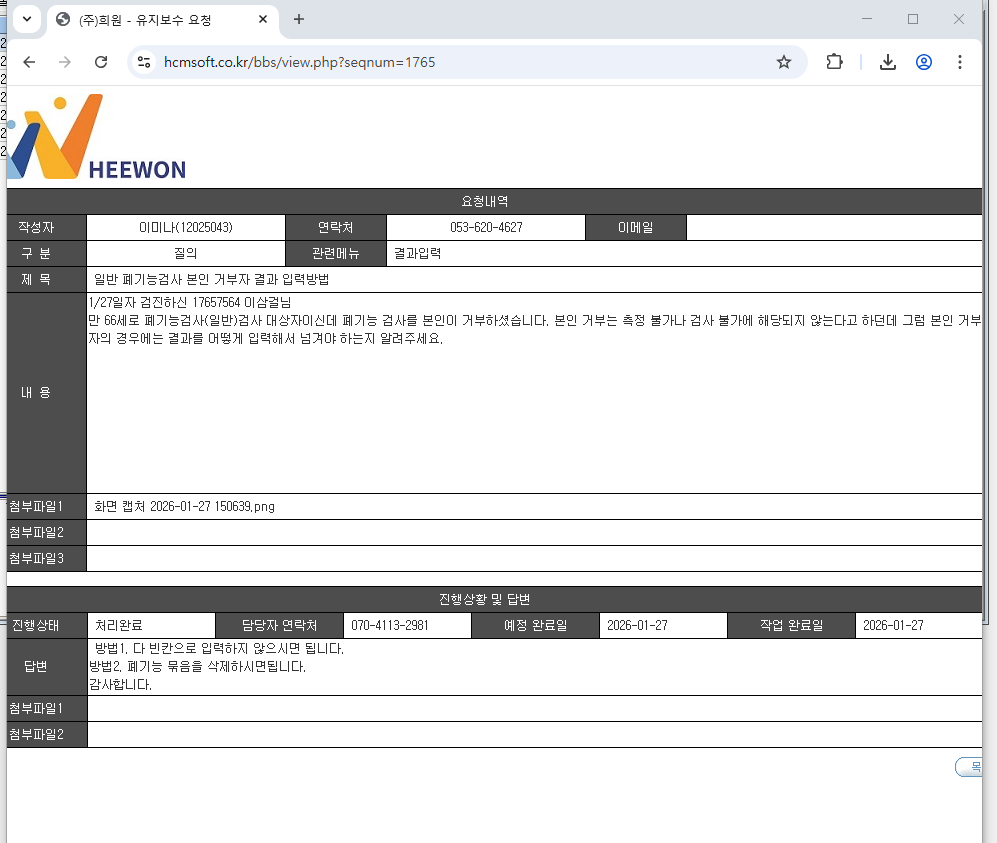
Task: Open attachment 화면 캡처 2026-01-27 150639.png
Action: click(x=184, y=507)
